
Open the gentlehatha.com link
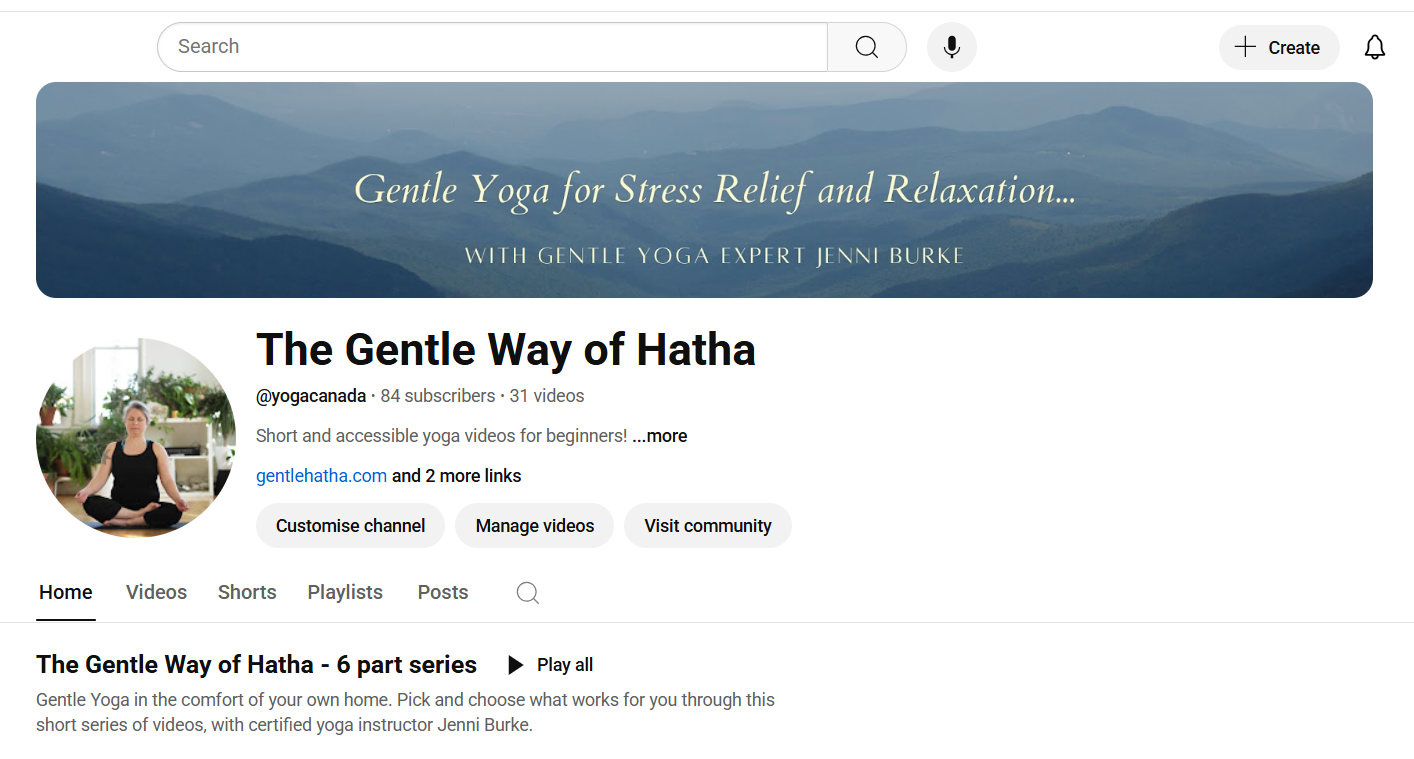click(321, 476)
